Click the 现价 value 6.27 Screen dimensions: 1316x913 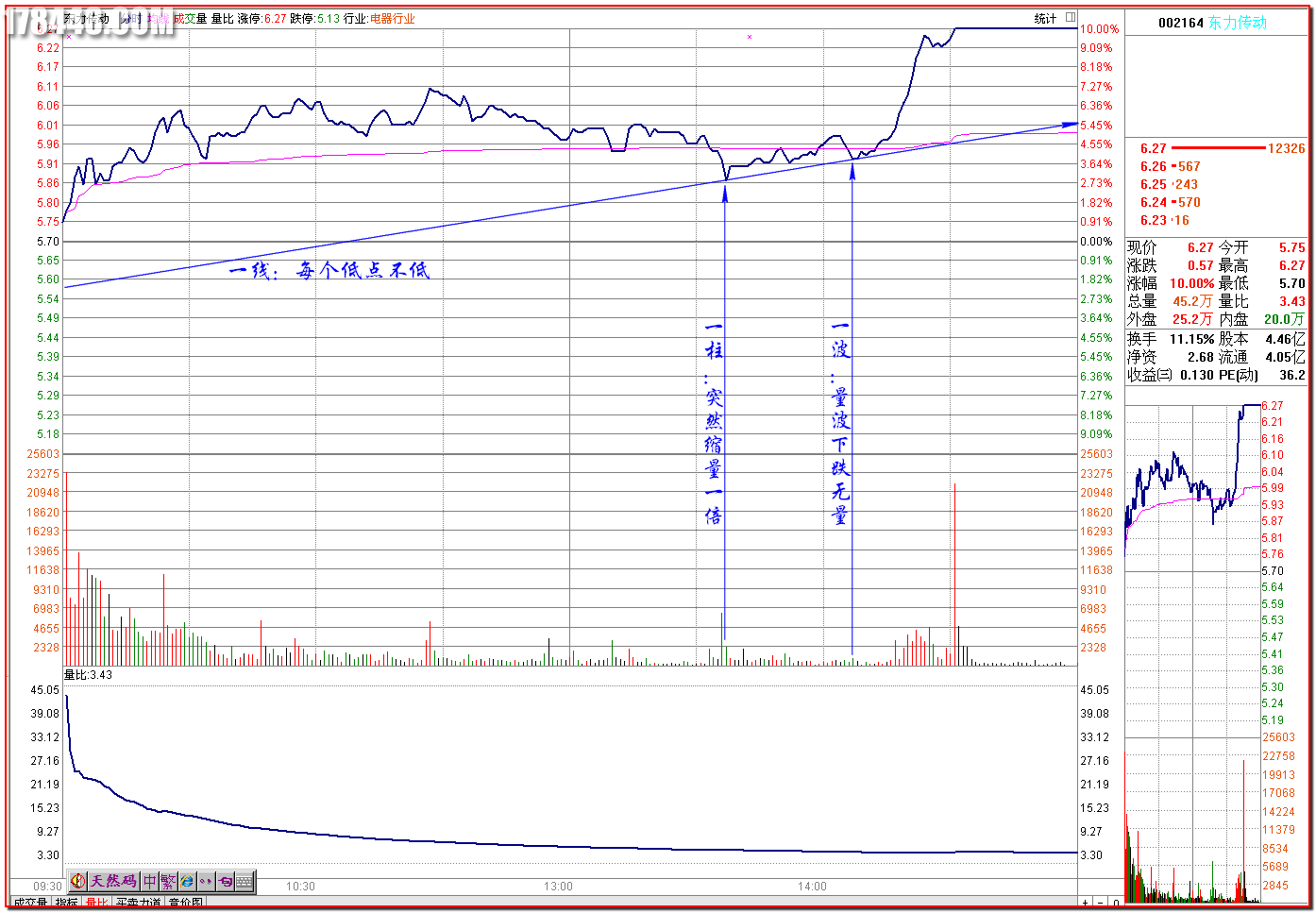(1200, 247)
